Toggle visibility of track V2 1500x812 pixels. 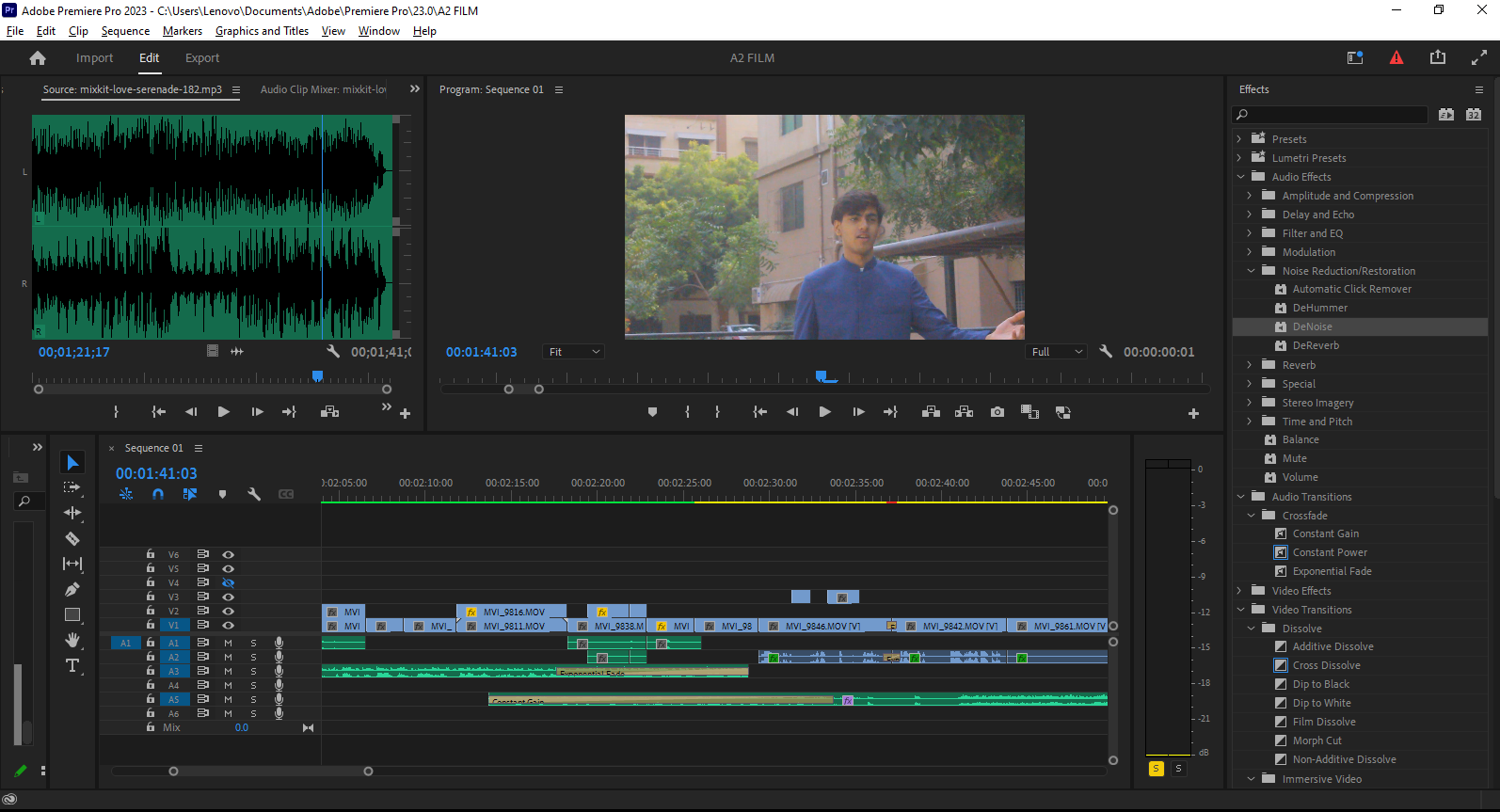point(228,611)
